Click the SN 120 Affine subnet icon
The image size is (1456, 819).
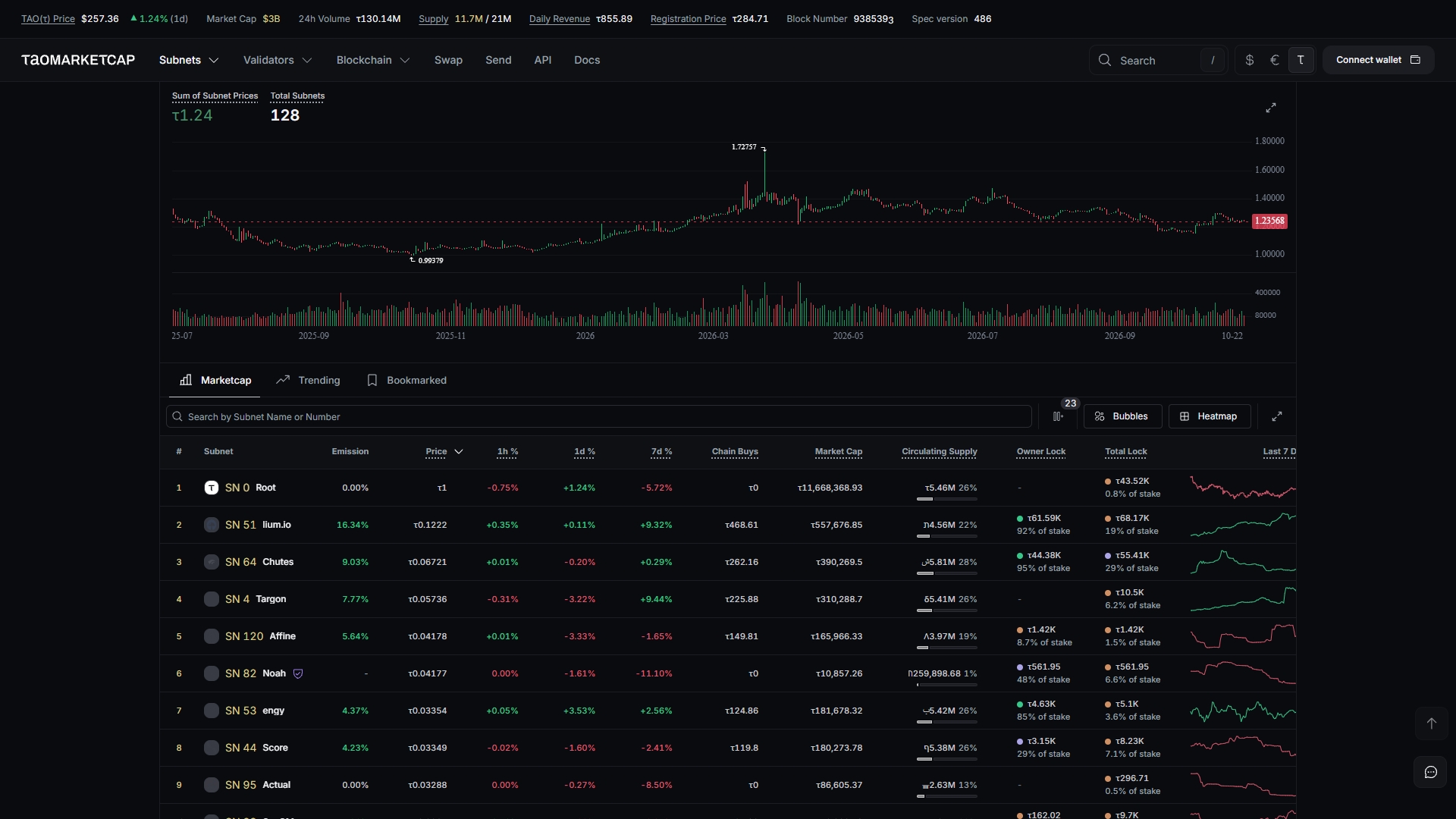212,636
